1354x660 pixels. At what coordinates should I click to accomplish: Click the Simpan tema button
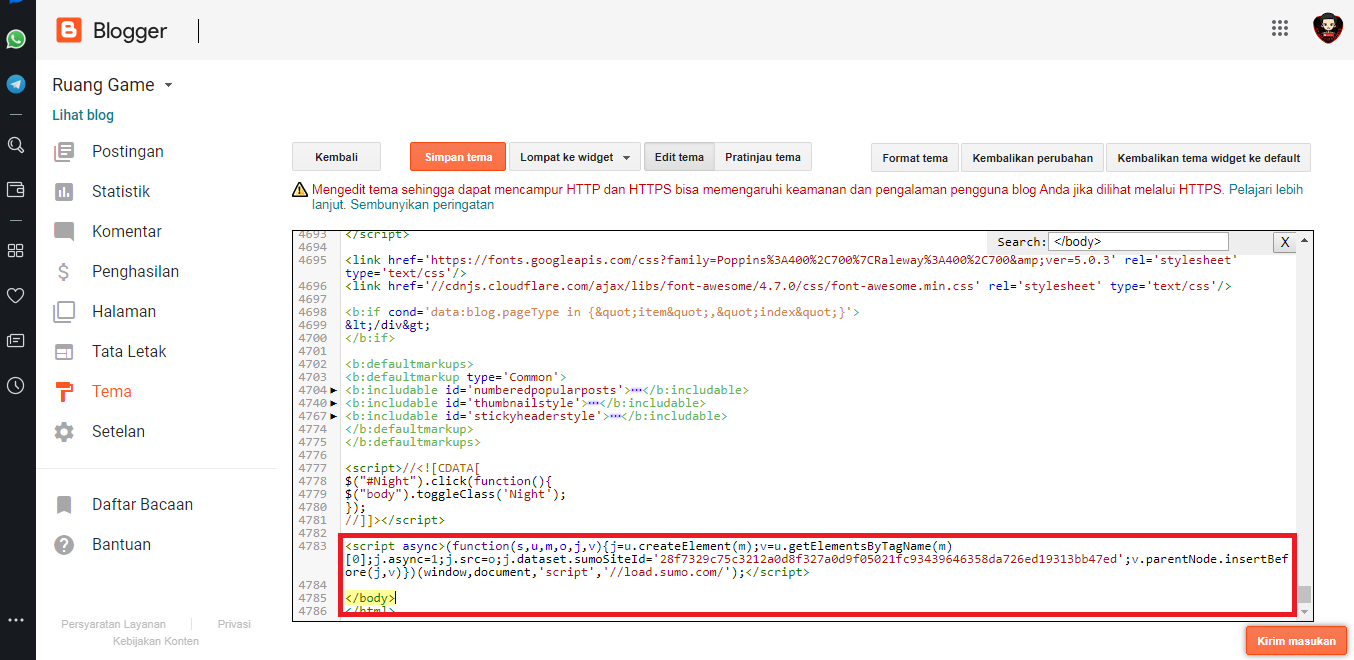click(458, 157)
